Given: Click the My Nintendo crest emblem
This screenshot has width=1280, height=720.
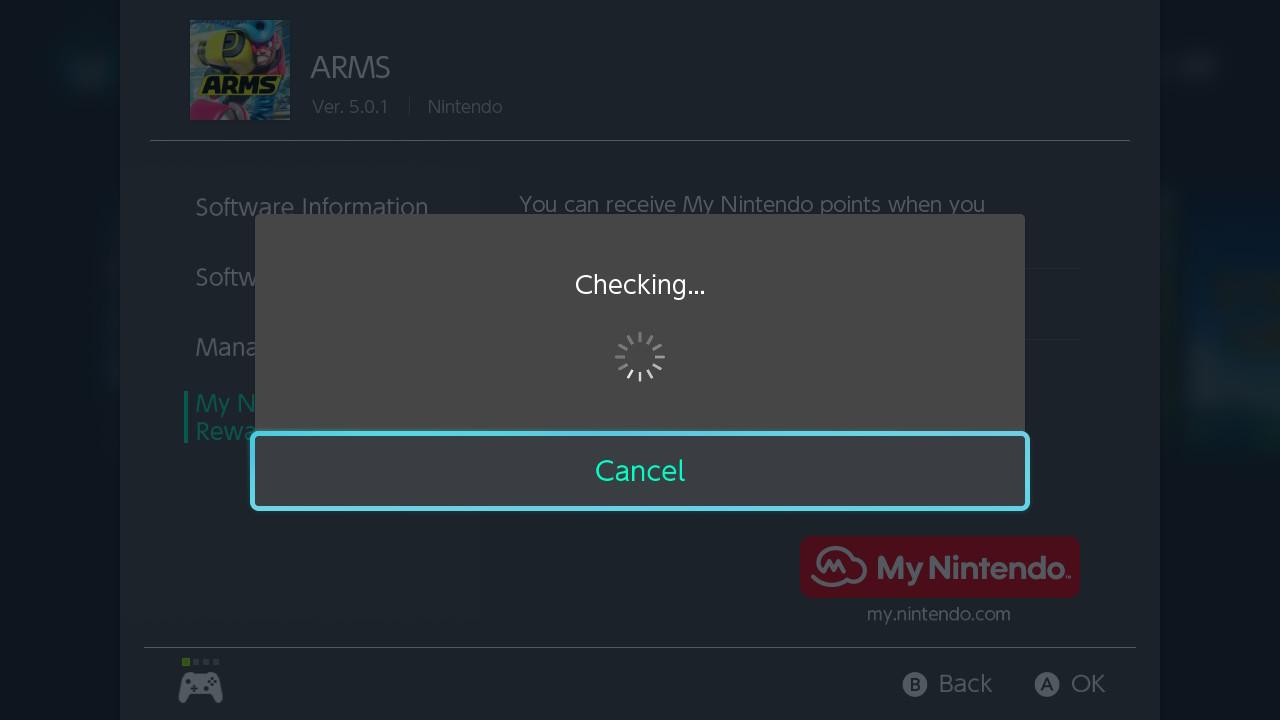Looking at the screenshot, I should tap(840, 566).
